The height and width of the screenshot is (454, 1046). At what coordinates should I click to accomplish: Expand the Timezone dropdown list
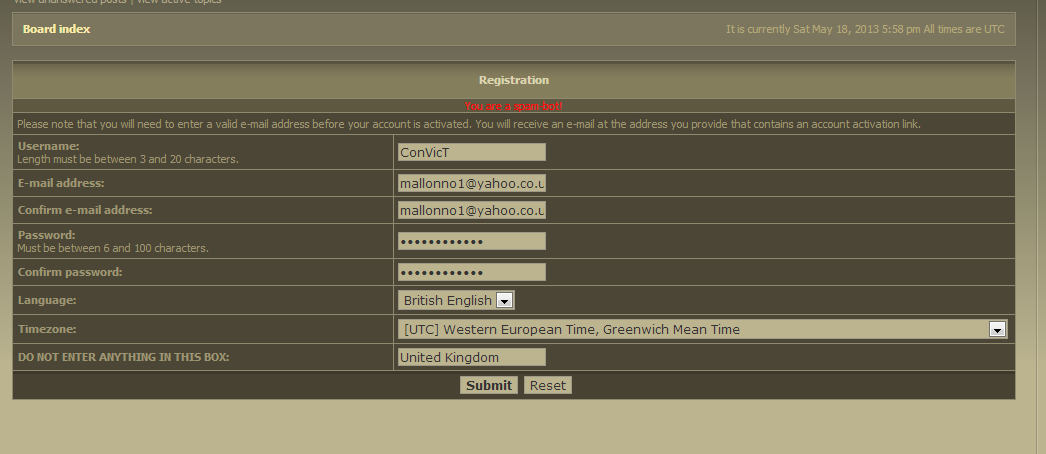point(700,329)
